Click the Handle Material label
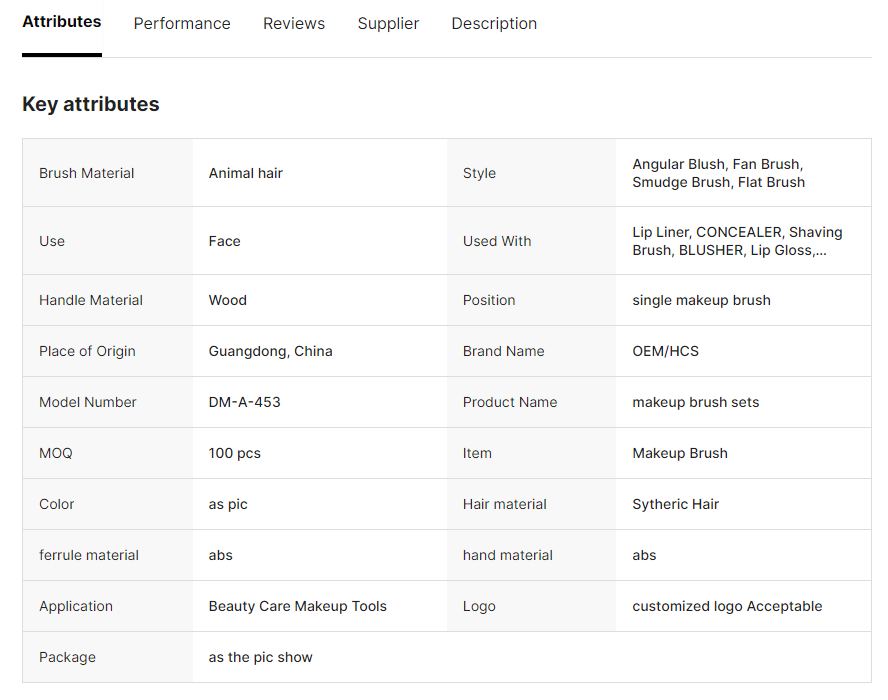This screenshot has width=888, height=700. point(91,300)
